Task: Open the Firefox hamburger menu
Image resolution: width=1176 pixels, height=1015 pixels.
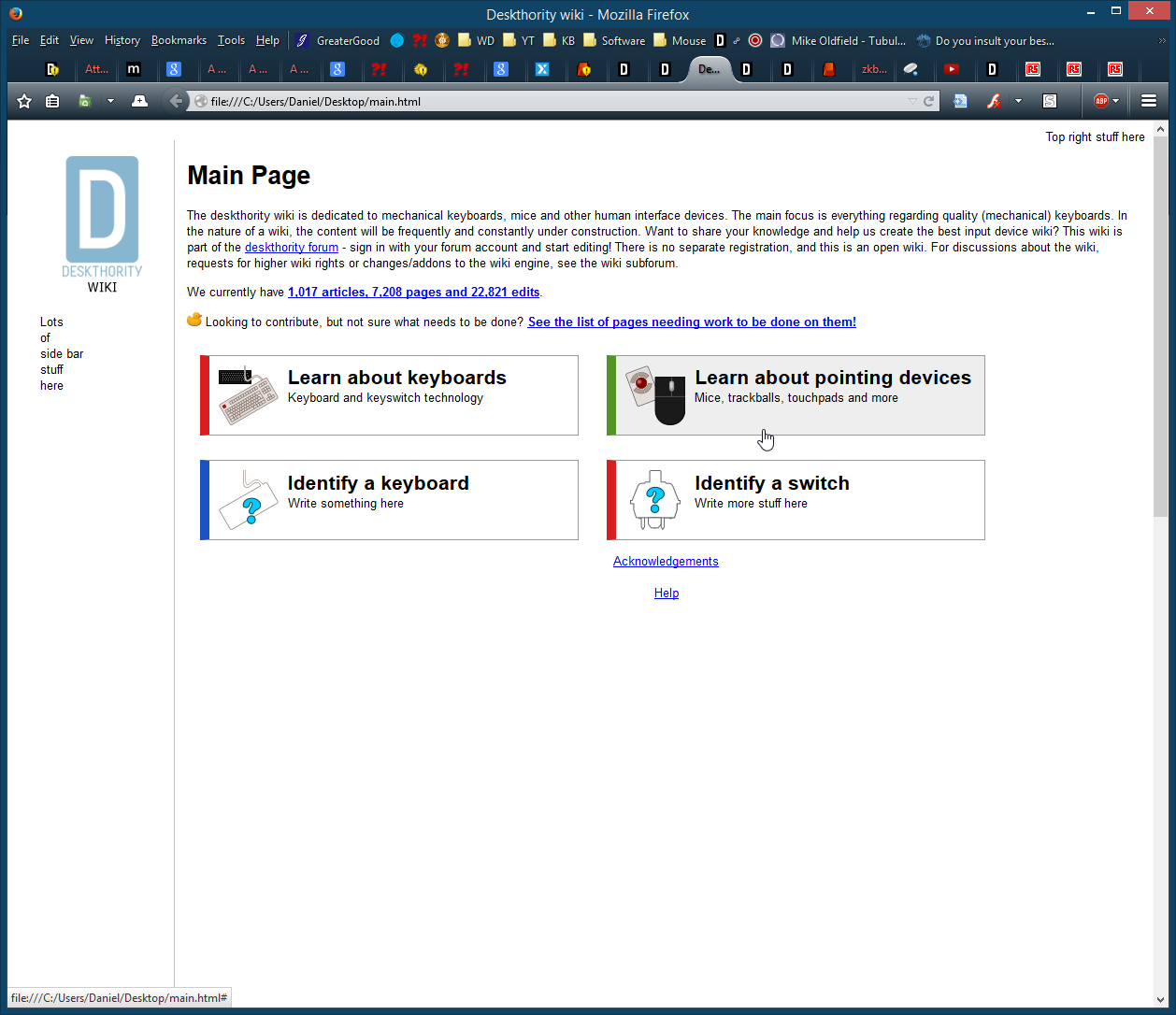Action: point(1149,101)
